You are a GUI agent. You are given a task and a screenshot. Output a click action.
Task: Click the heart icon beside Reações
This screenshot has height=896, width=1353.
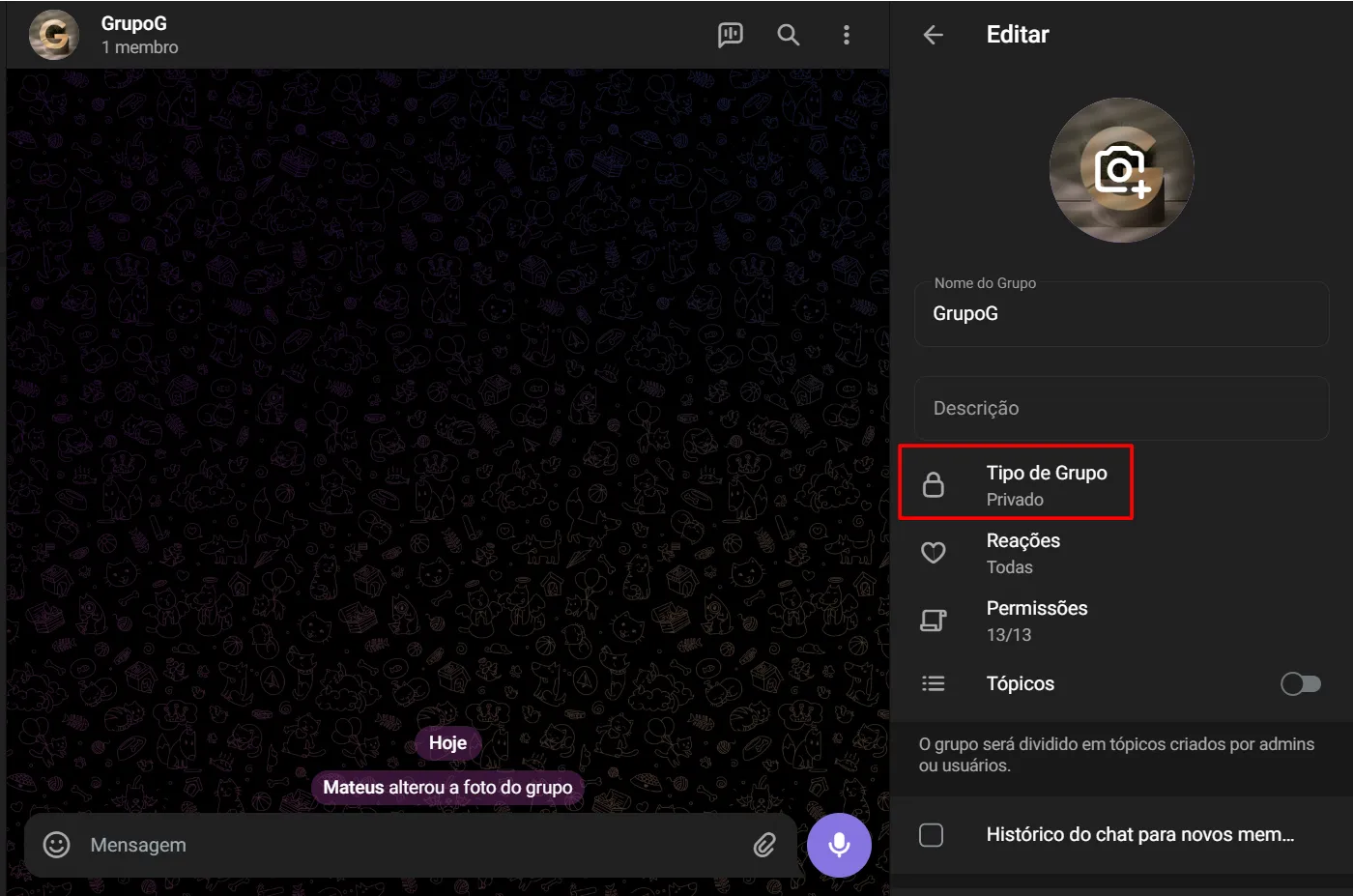[x=934, y=553]
